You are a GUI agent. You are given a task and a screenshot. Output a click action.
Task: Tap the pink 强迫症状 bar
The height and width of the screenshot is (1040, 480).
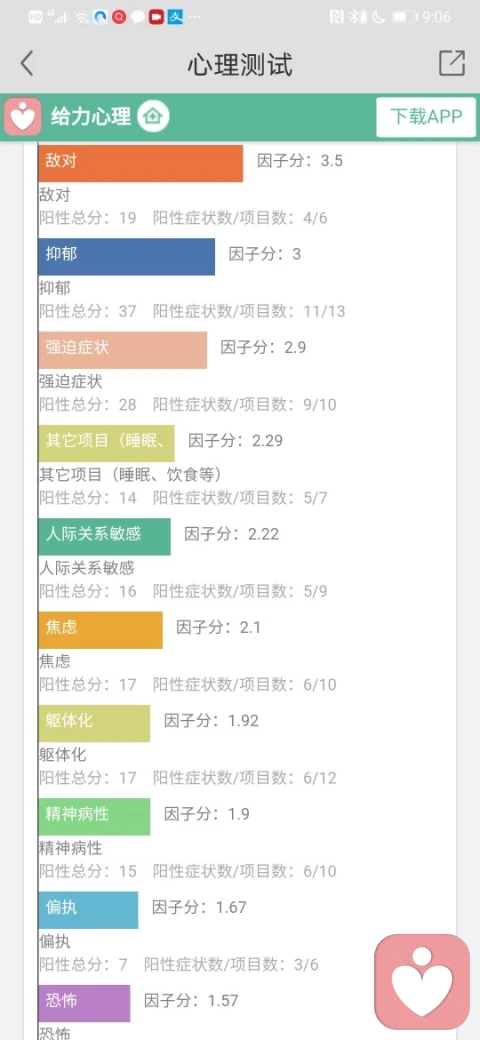(123, 350)
